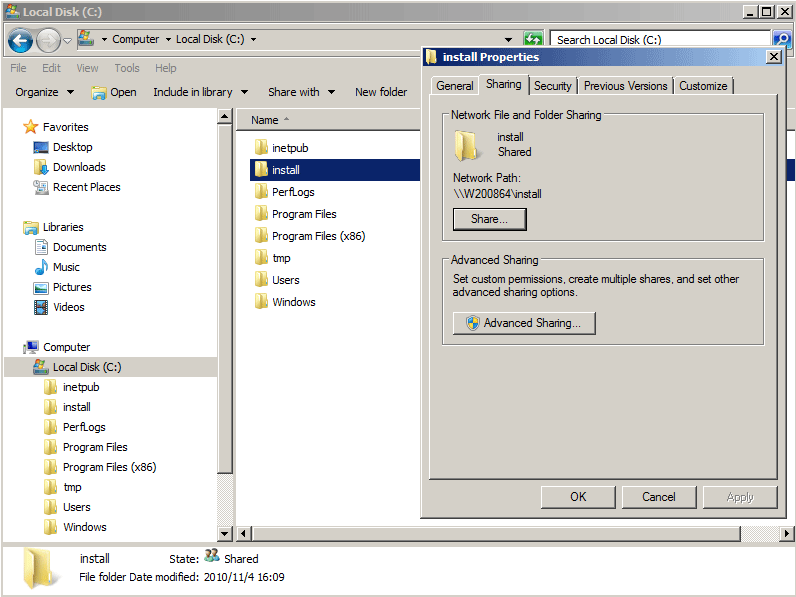This screenshot has height=597, width=796.
Task: Select Users folder in file list
Action: tap(277, 280)
